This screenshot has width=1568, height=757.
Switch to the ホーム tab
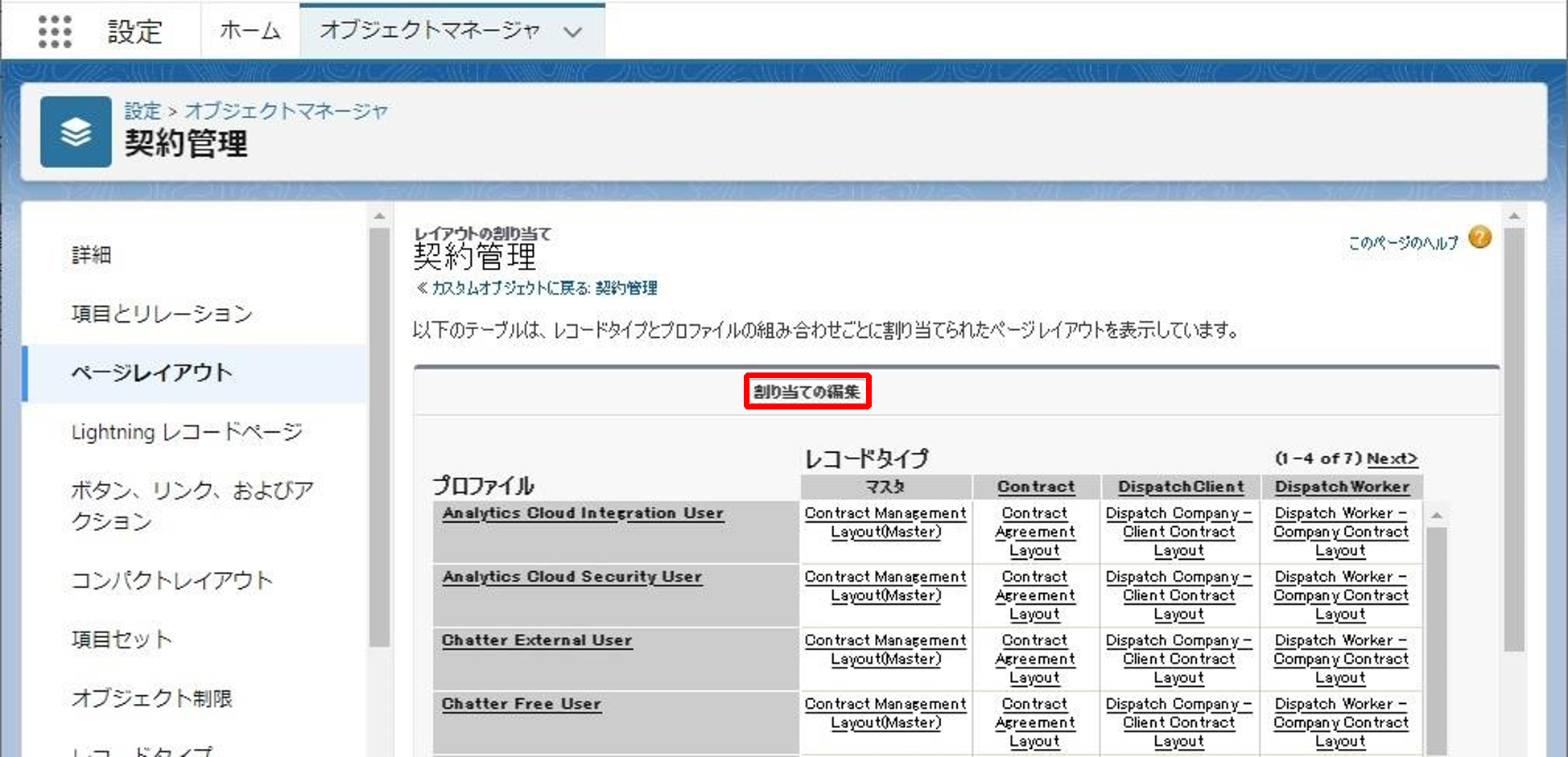(x=250, y=31)
